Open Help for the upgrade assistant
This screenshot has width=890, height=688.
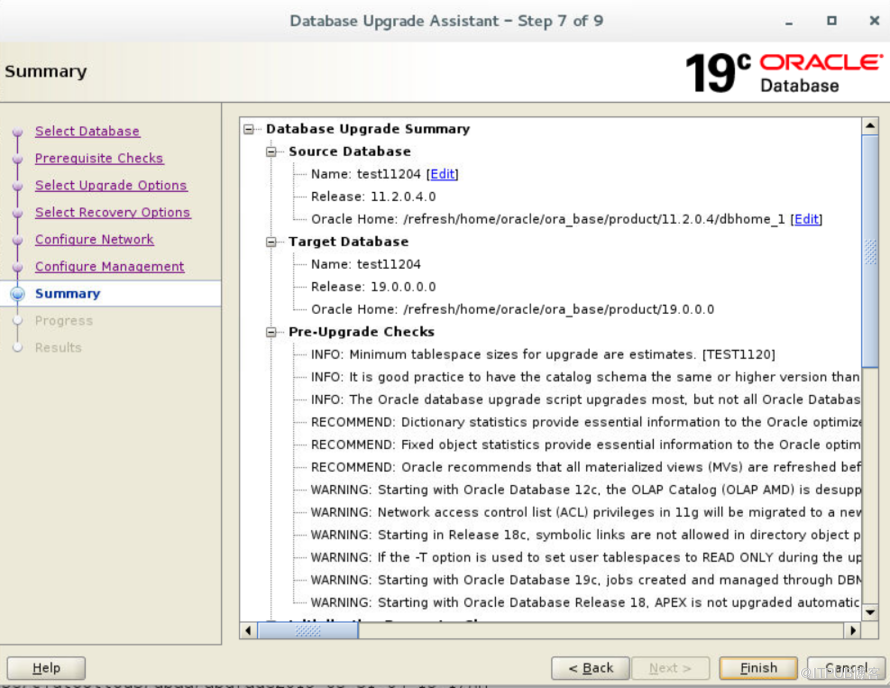click(46, 668)
